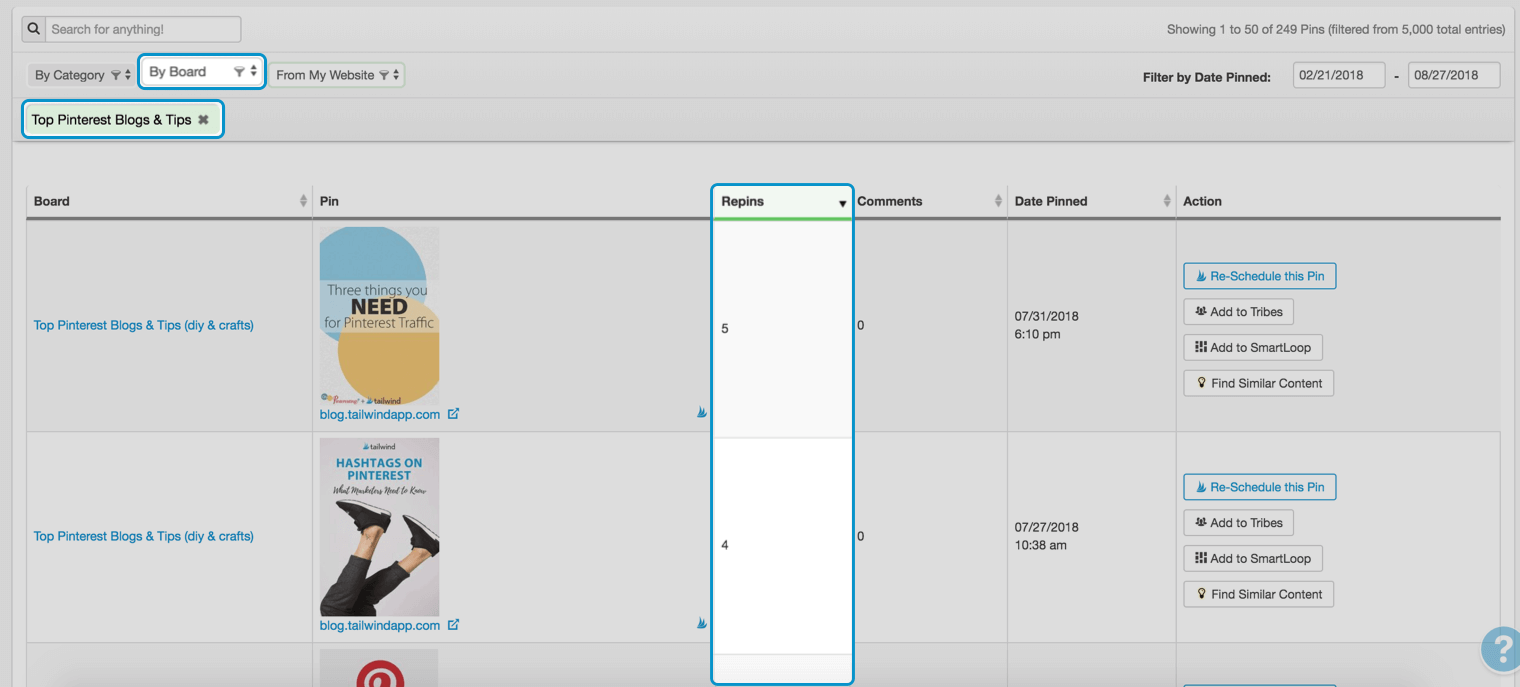Open board link for the 07/27/2018 pin
The width and height of the screenshot is (1520, 687).
[144, 536]
